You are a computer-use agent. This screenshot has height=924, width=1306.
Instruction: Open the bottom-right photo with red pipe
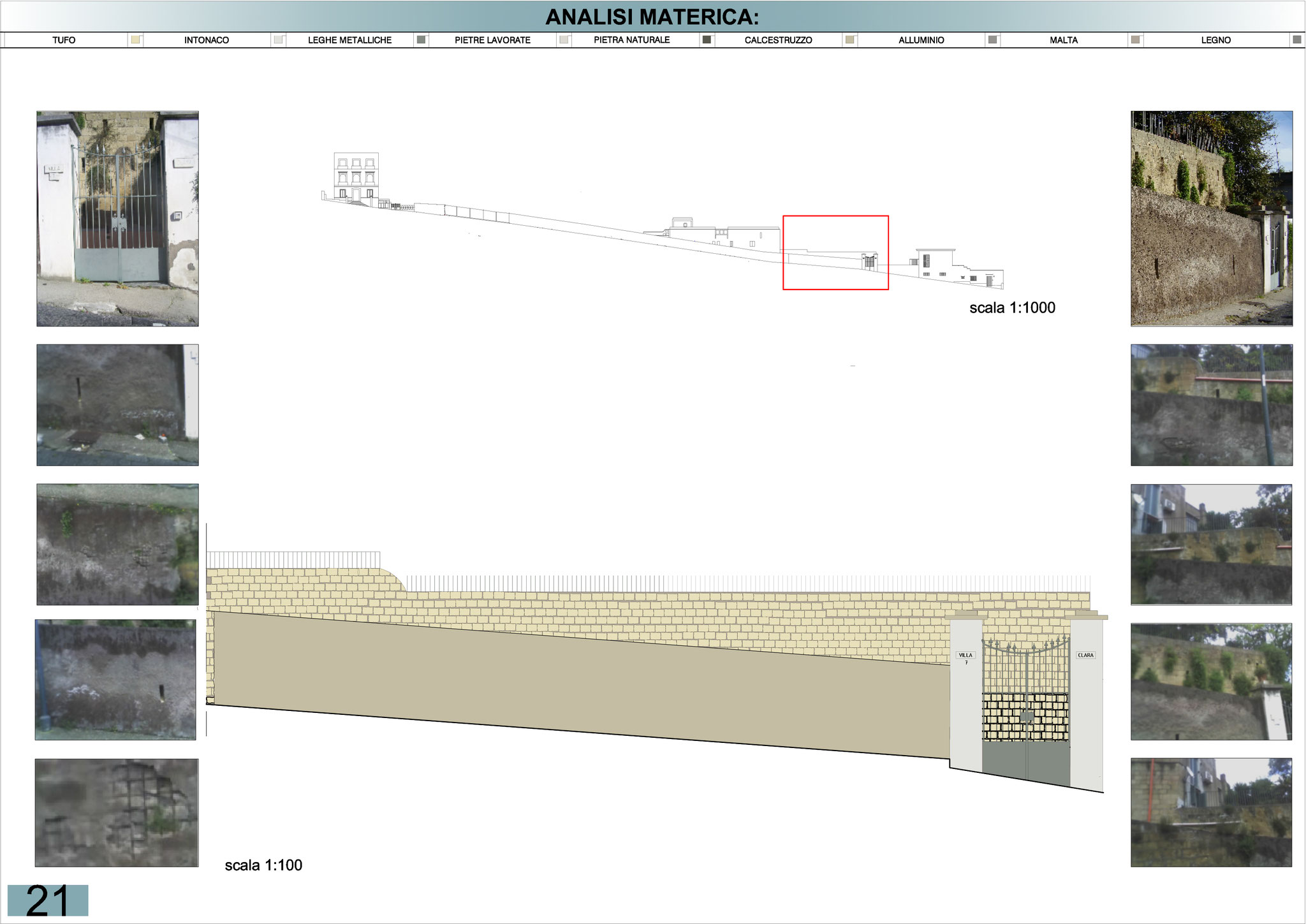point(1211,812)
